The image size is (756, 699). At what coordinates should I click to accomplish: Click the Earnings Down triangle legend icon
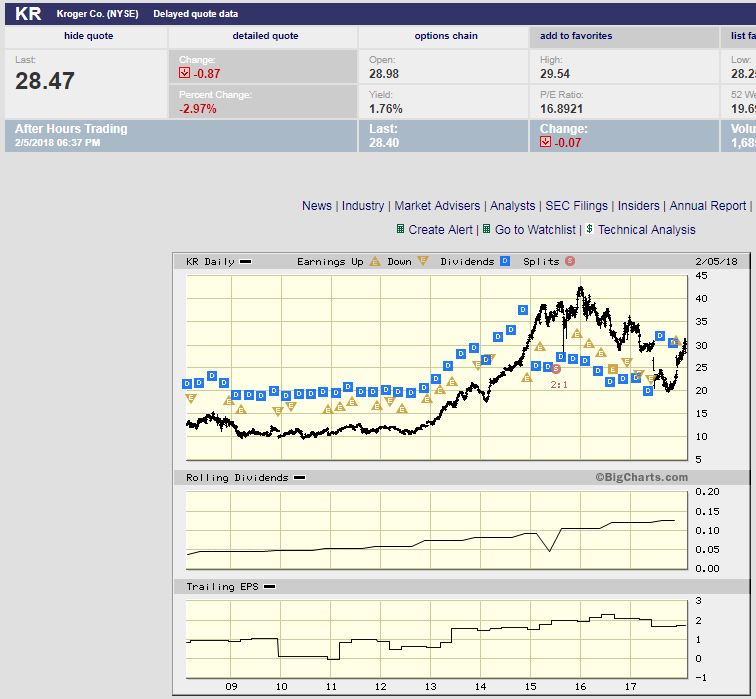coord(423,261)
